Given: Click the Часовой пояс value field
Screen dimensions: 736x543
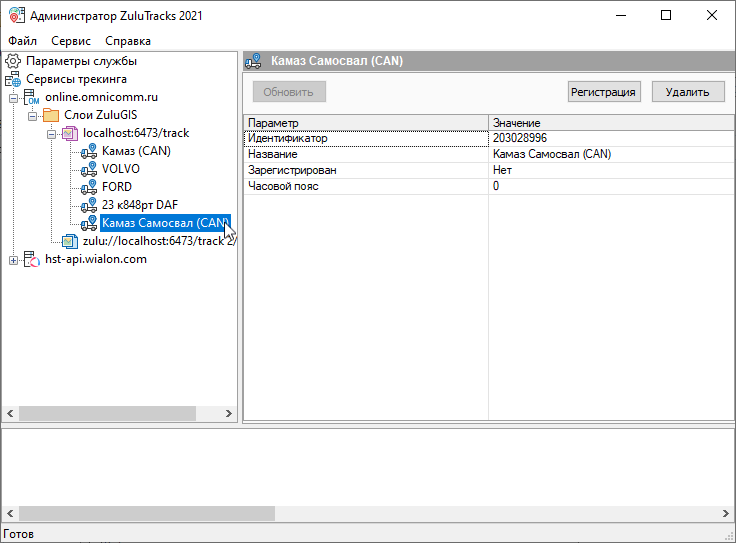Looking at the screenshot, I should [610, 186].
